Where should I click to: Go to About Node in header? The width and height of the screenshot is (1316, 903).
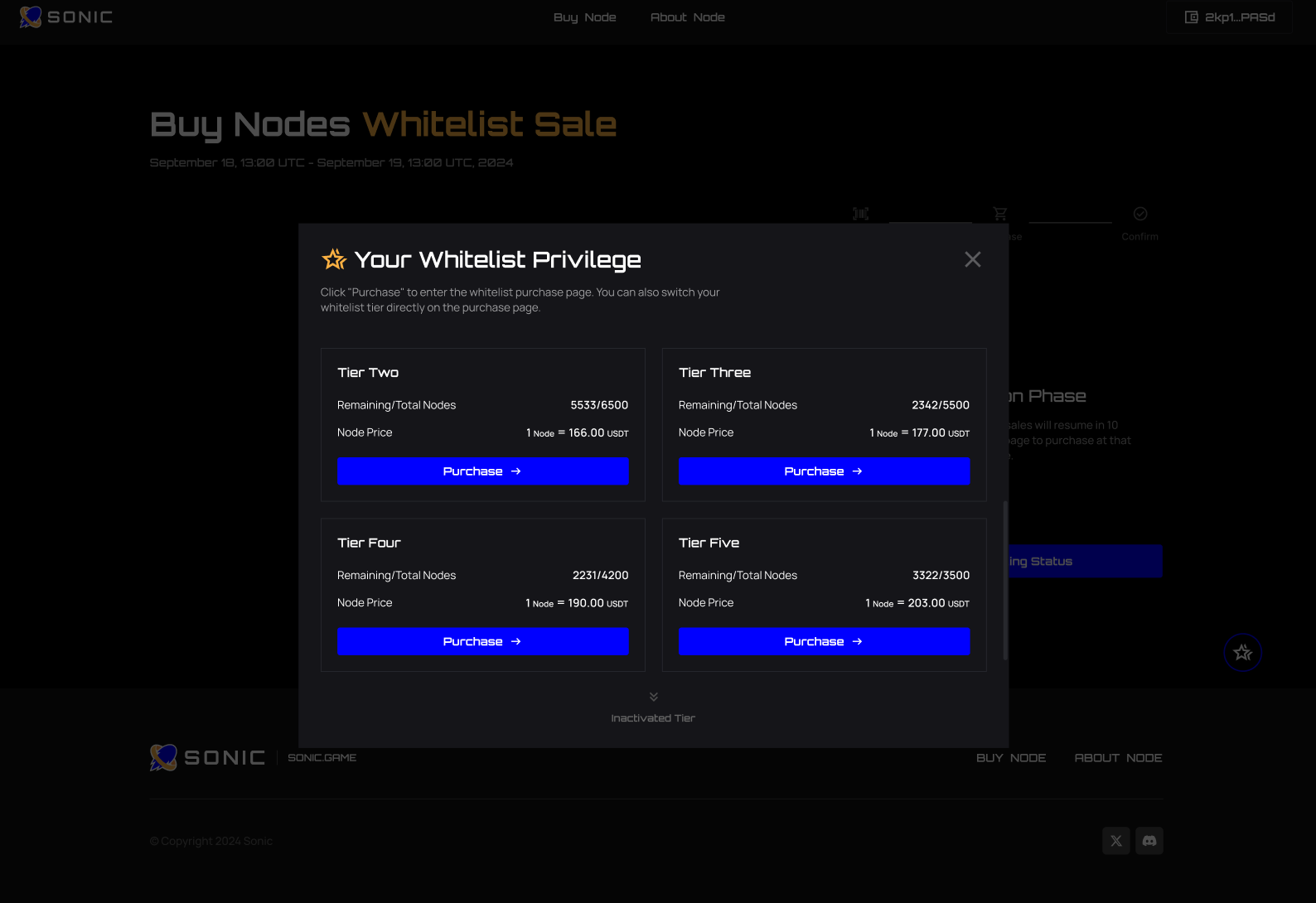coord(687,17)
